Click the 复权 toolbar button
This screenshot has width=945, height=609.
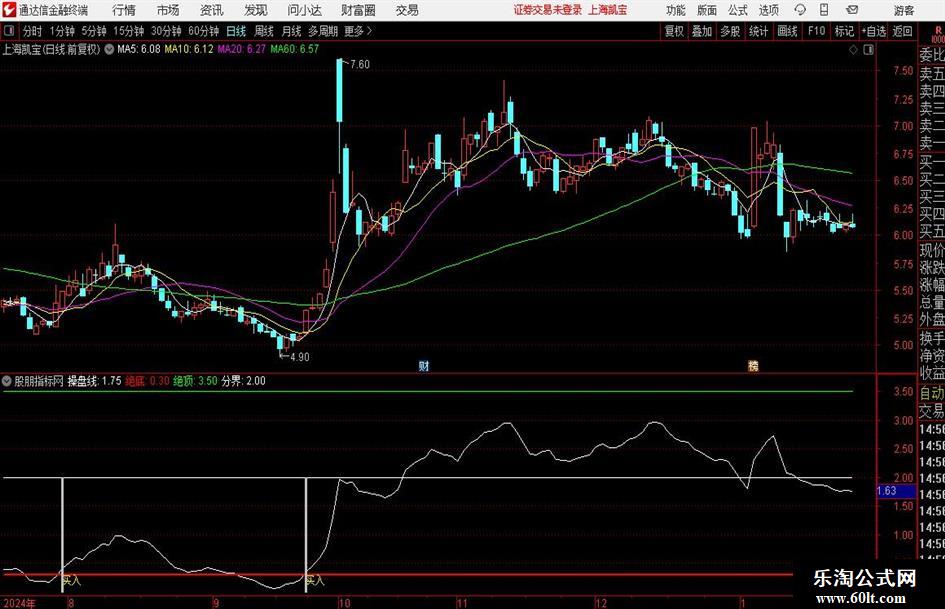coord(674,31)
